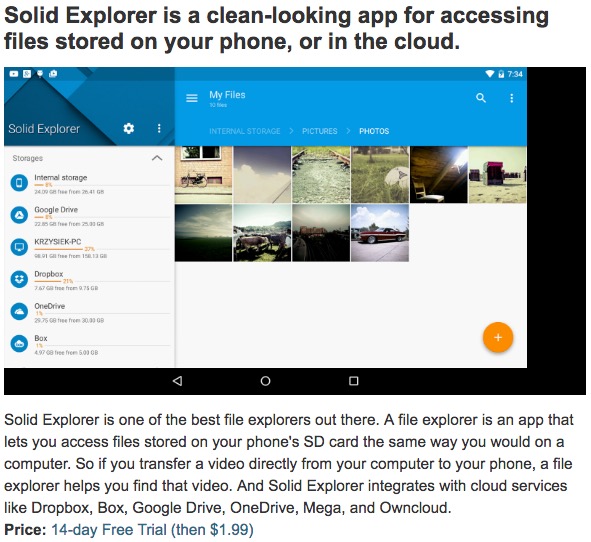
Task: Select the KRZYSIEK-PC monitor icon
Action: [19, 247]
